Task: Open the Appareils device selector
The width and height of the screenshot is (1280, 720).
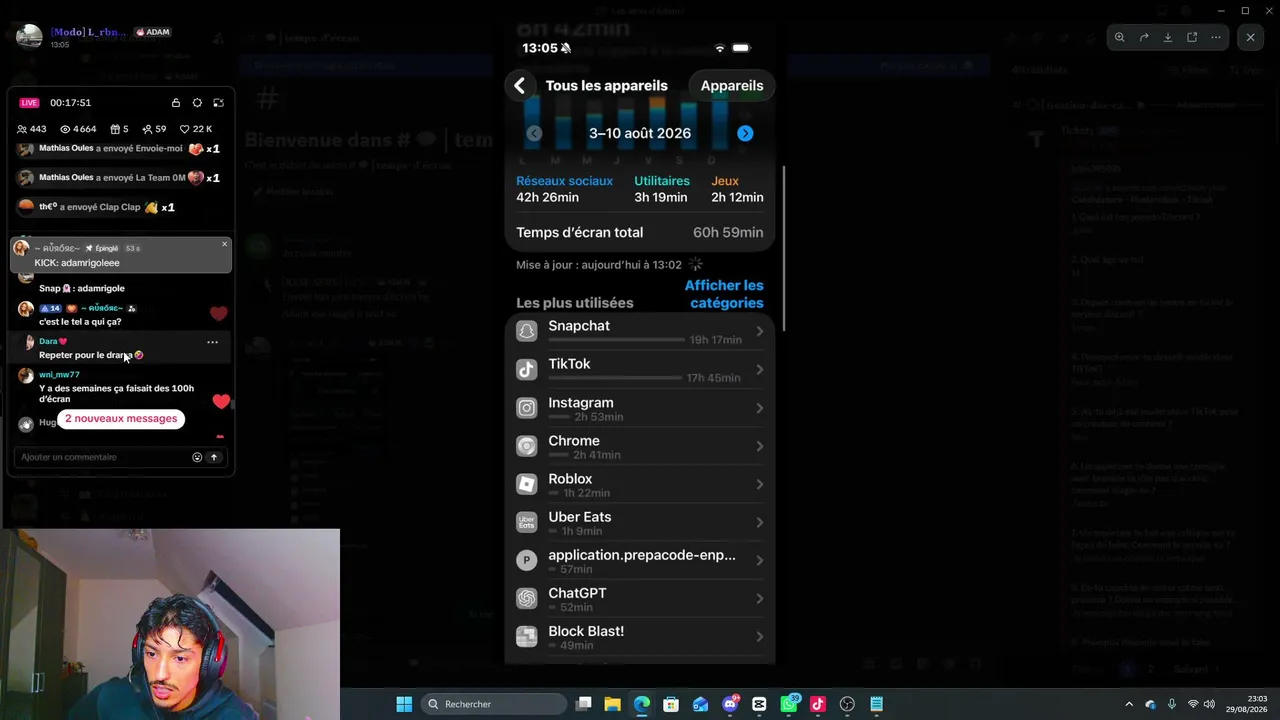Action: (x=732, y=86)
